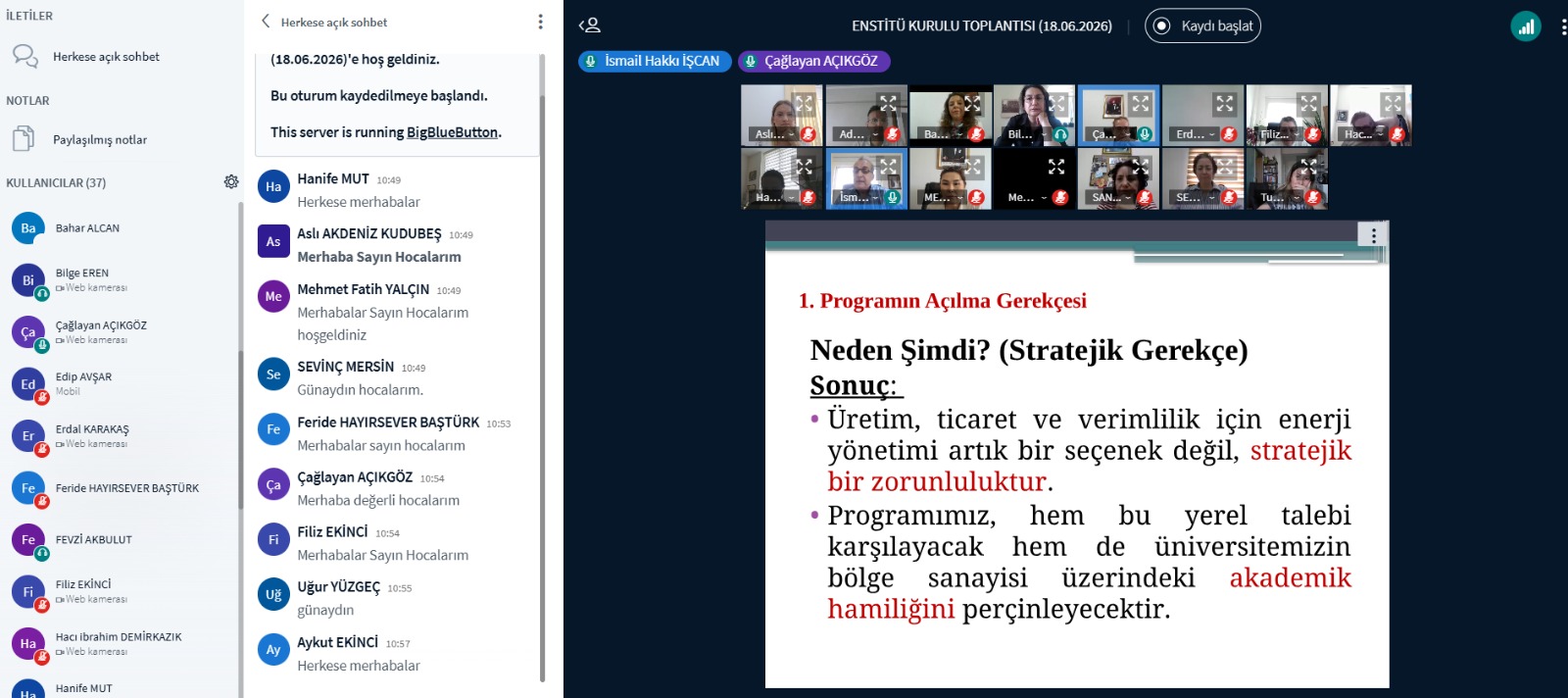This screenshot has height=698, width=1568.
Task: Click the "Günaydın hocalarım." message from SEVİNÇ MERSİN
Action: pyautogui.click(x=361, y=389)
